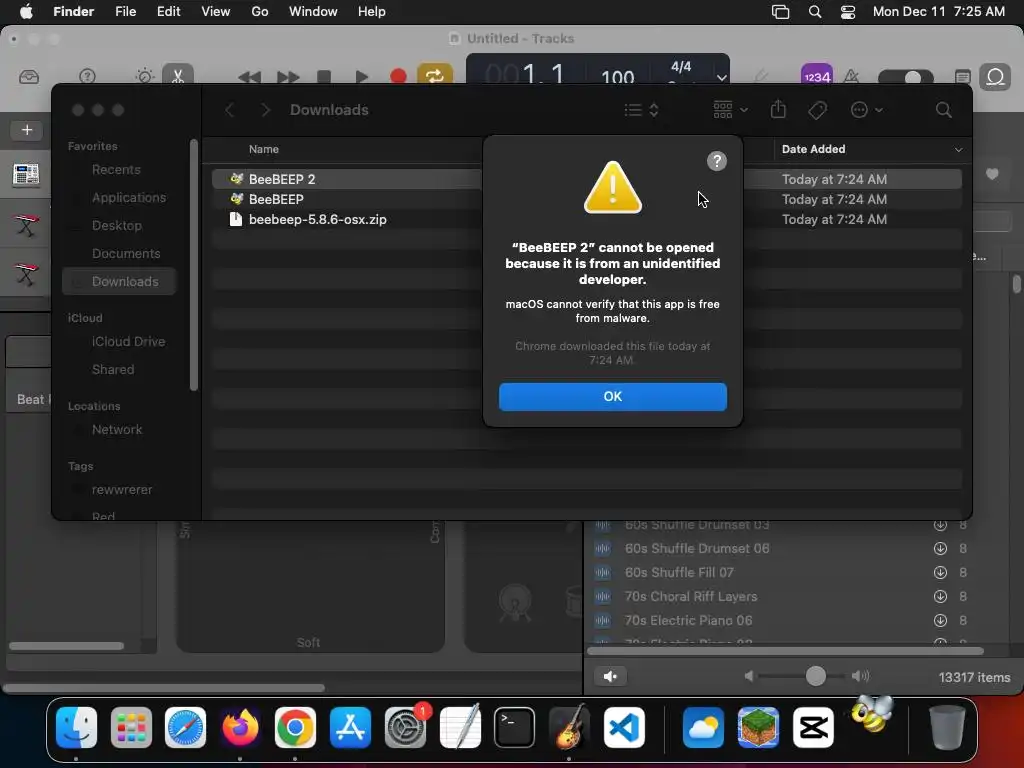Open the View menu
The image size is (1024, 768).
click(x=216, y=12)
